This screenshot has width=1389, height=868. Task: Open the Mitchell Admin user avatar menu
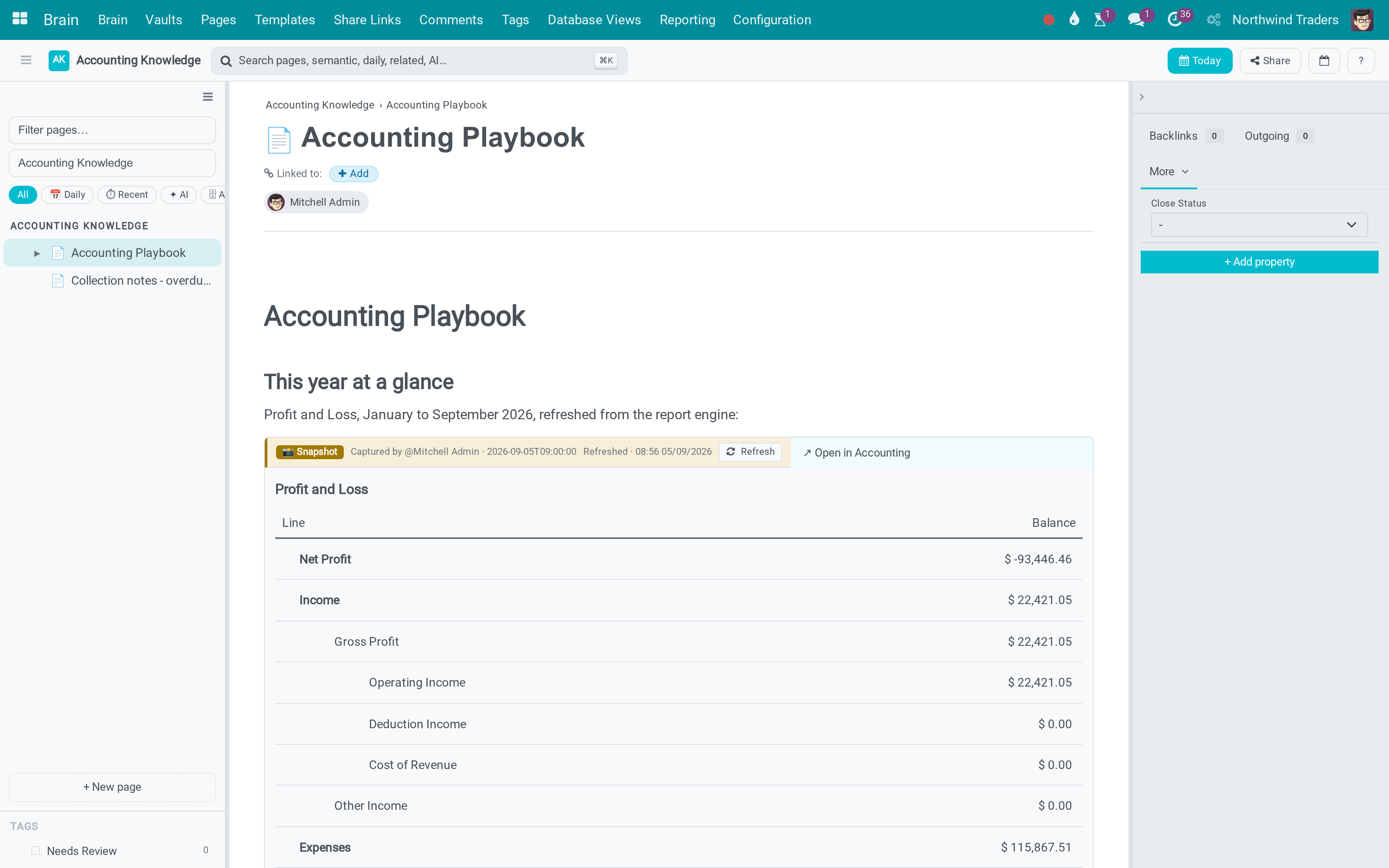point(1362,20)
